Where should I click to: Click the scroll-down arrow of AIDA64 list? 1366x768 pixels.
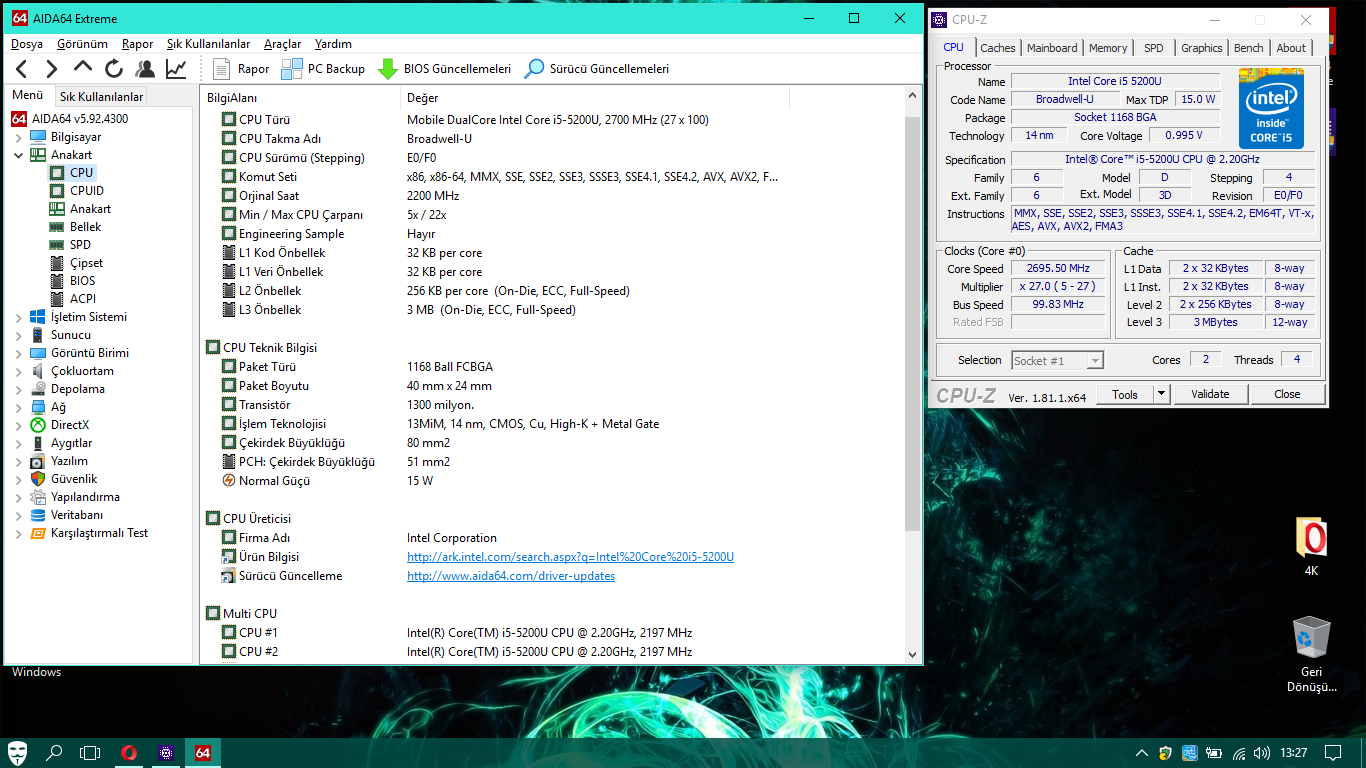tap(912, 654)
